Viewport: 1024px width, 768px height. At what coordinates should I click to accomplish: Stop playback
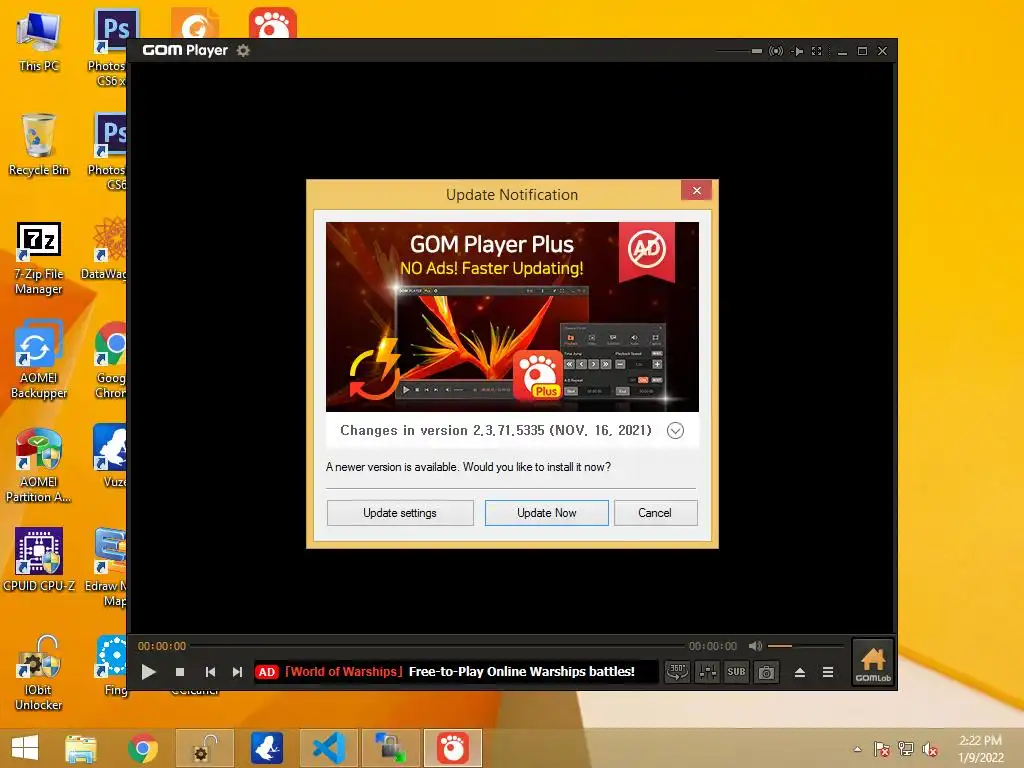pyautogui.click(x=180, y=671)
